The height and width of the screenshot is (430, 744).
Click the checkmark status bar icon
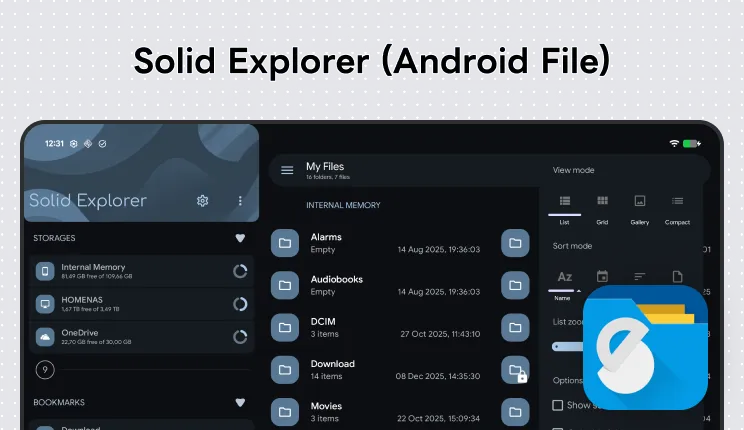[102, 143]
